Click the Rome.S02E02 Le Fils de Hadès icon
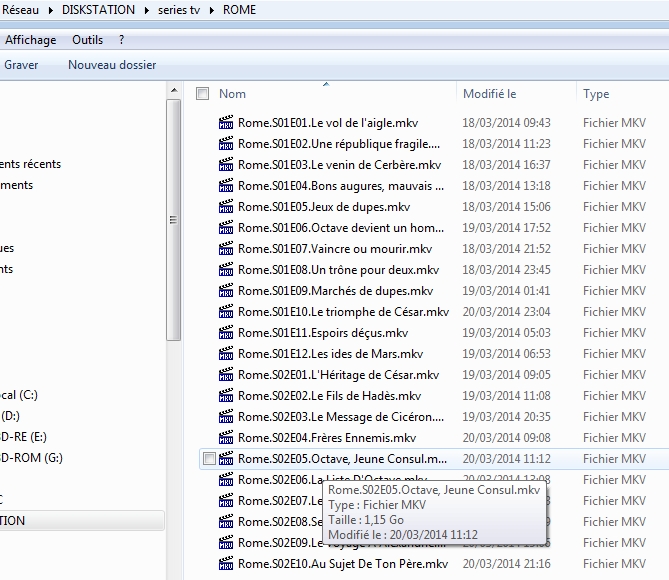Viewport: 669px width, 580px height. pos(227,396)
